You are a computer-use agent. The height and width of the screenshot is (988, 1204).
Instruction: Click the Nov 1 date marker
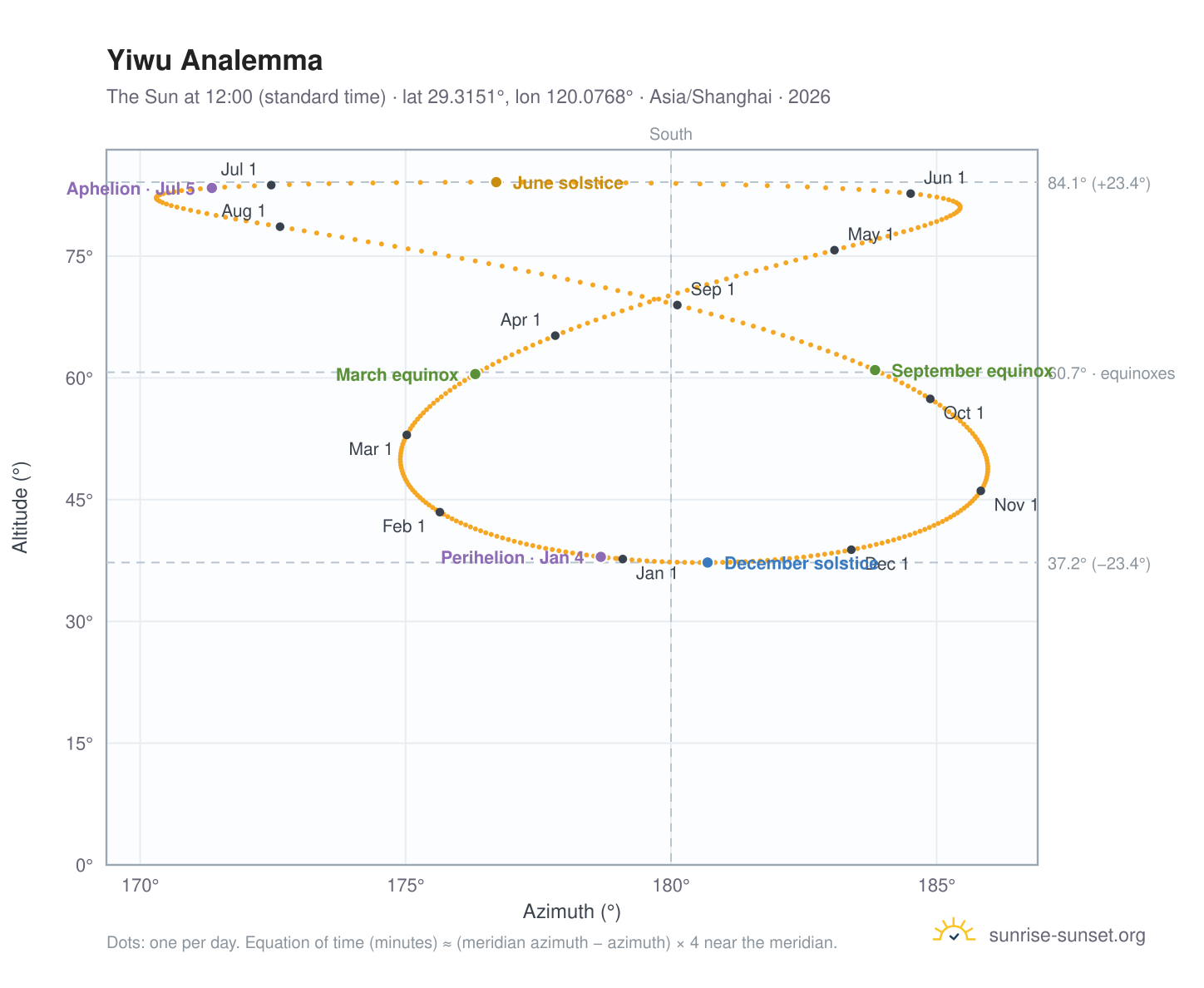pos(981,491)
